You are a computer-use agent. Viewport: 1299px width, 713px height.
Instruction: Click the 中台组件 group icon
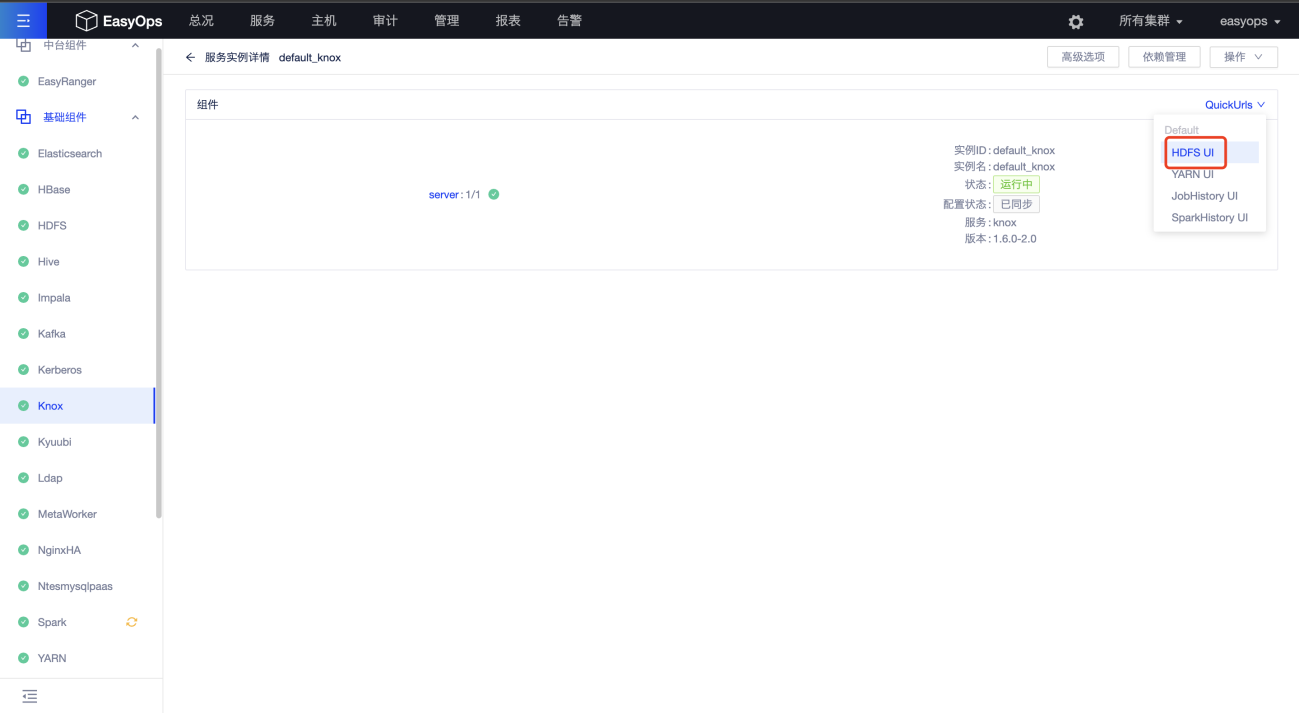click(24, 45)
